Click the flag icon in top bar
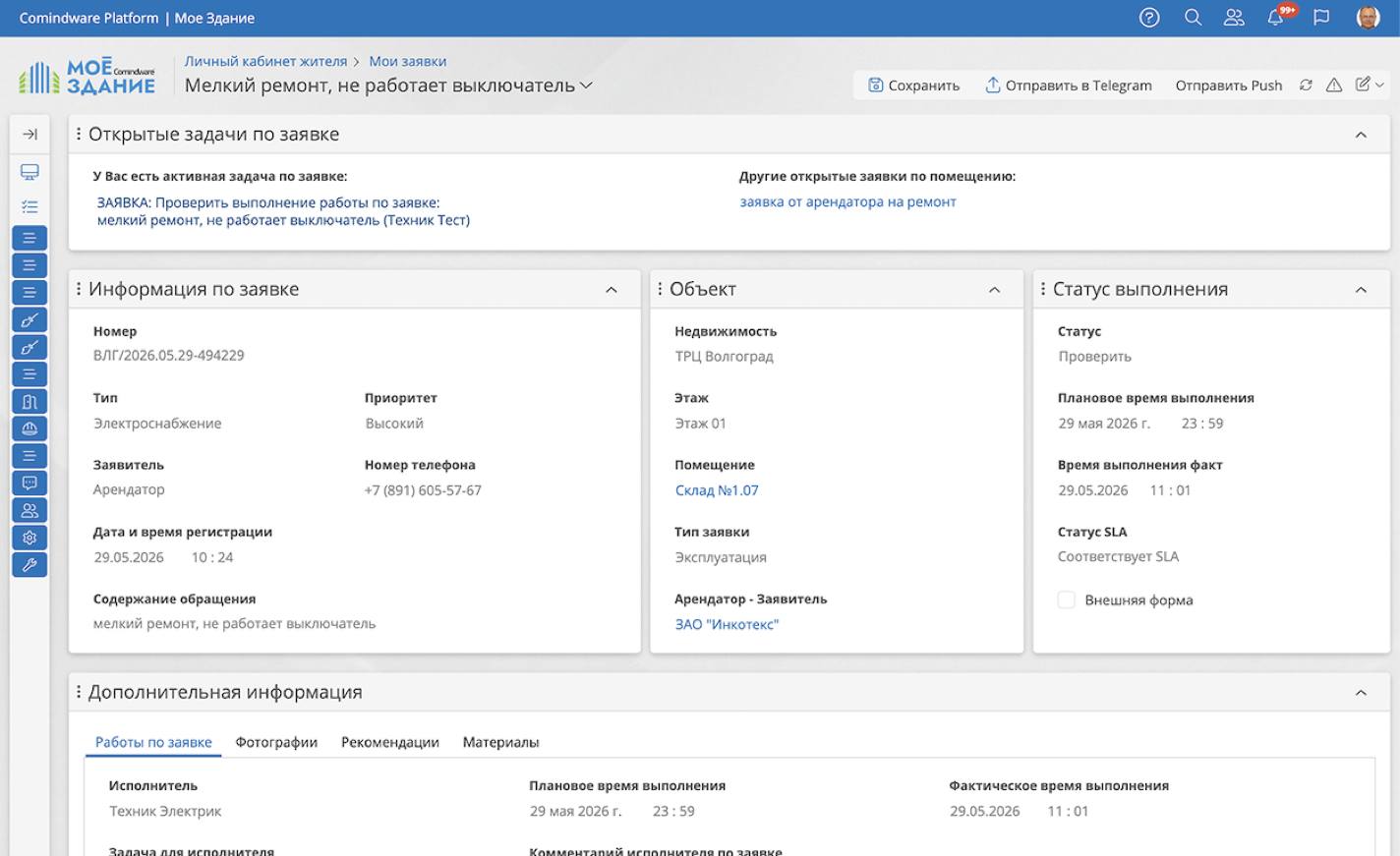This screenshot has height=856, width=1400. pyautogui.click(x=1321, y=18)
